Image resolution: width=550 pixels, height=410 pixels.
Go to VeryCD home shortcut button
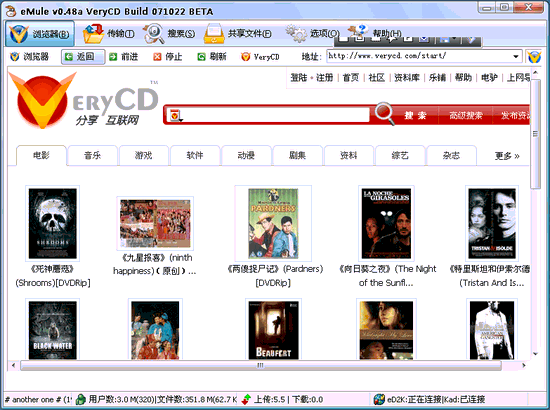[260, 57]
